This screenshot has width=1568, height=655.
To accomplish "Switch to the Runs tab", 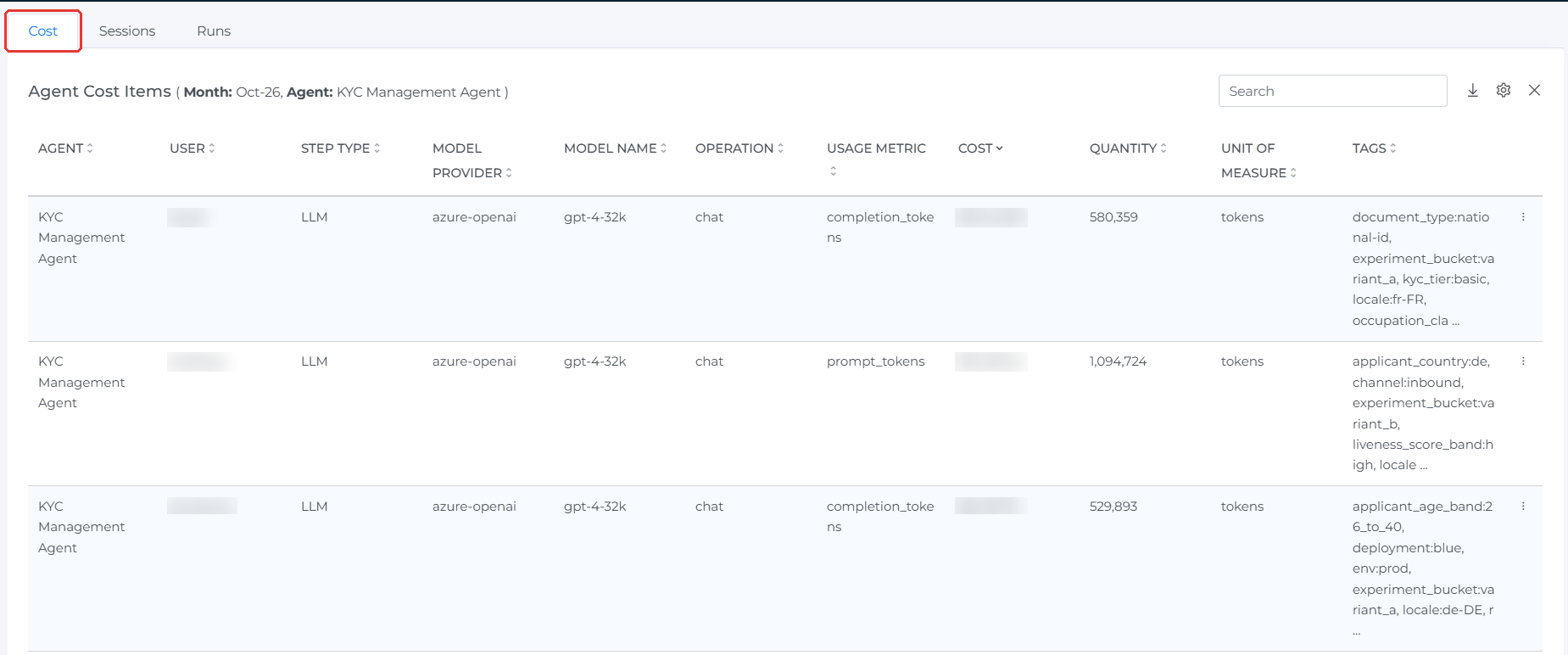I will click(x=214, y=31).
